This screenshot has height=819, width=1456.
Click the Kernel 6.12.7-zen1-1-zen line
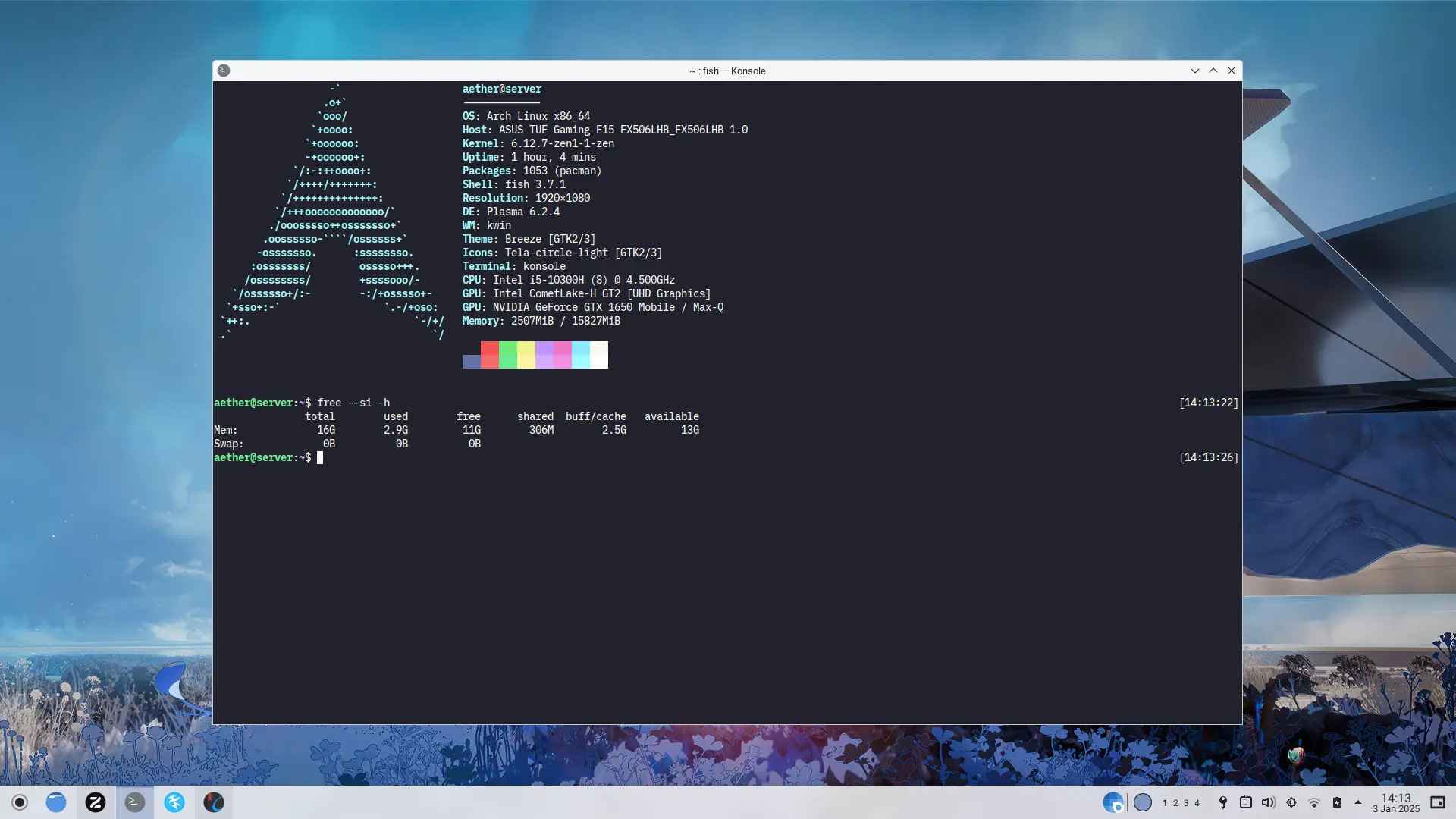click(538, 143)
